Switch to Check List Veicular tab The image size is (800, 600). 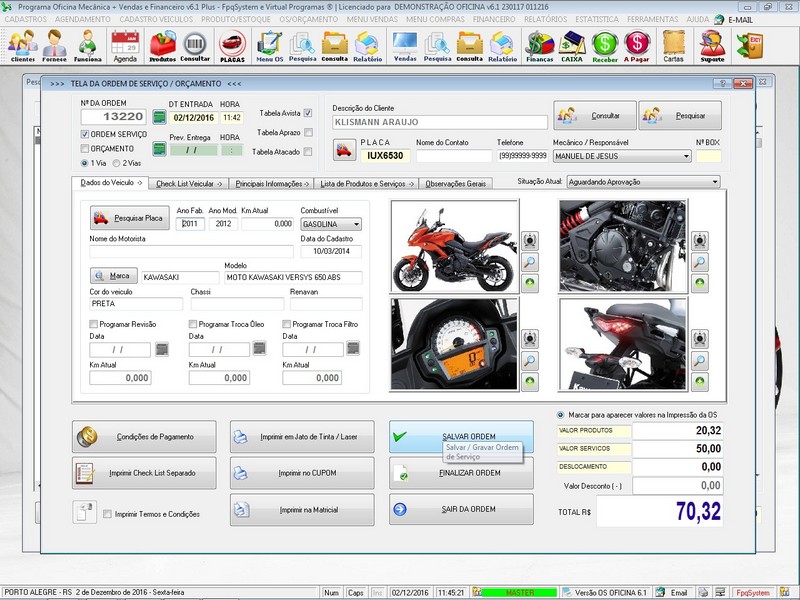(190, 183)
